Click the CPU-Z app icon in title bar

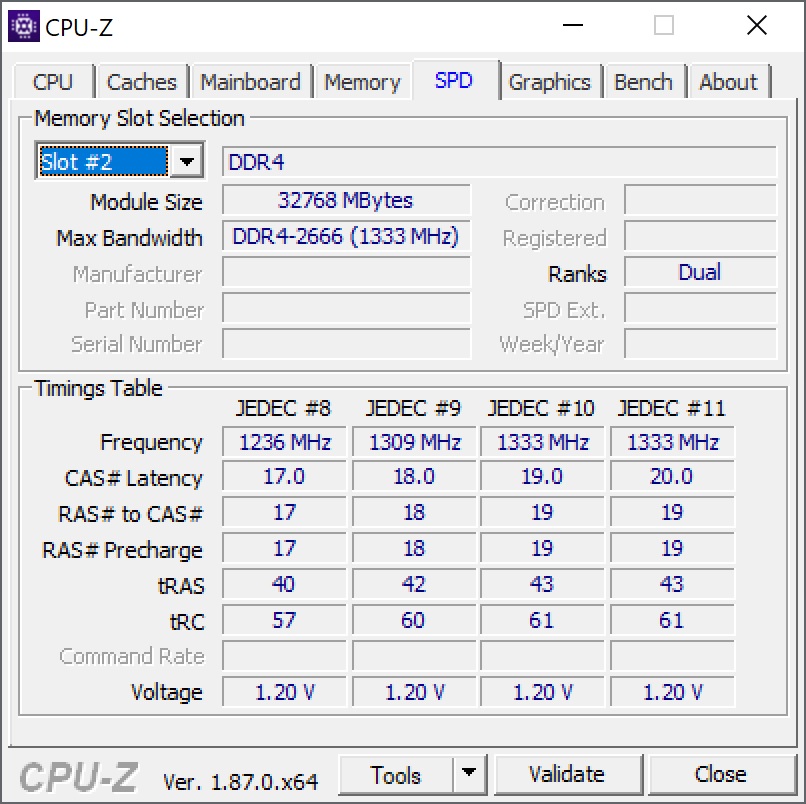(24, 26)
